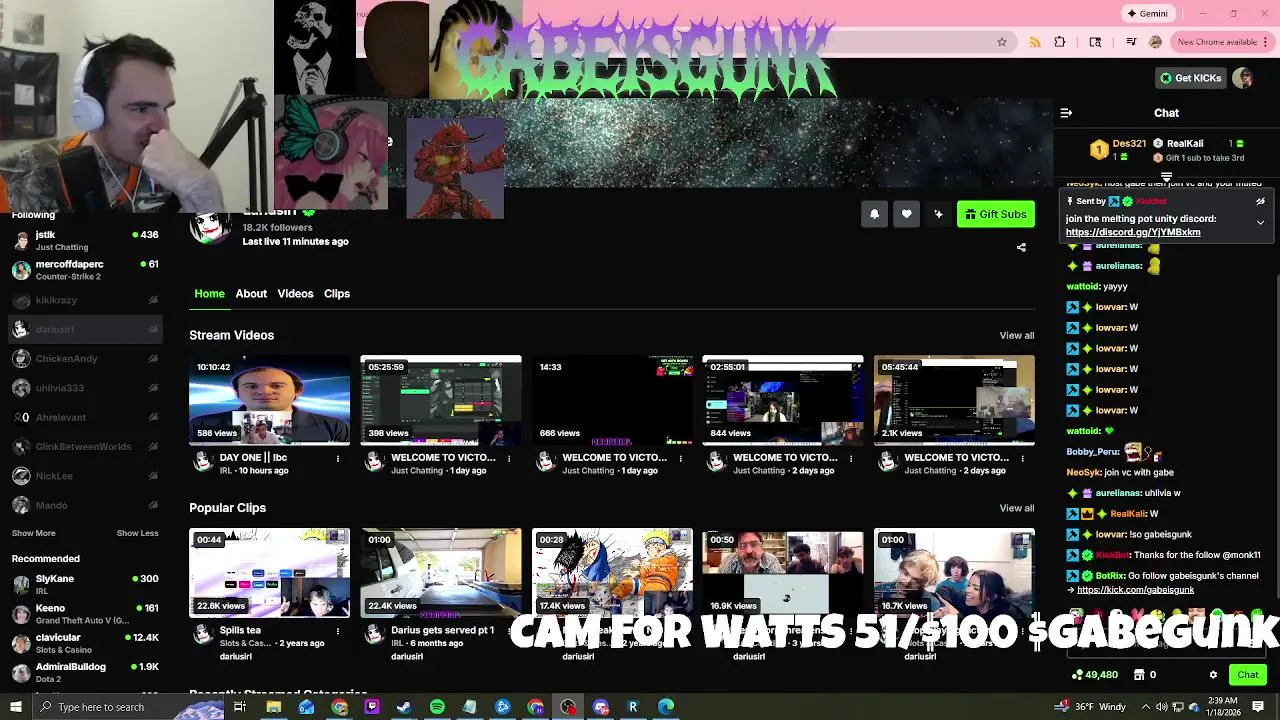Toggle offline icon beside uhlivia333

coord(153,388)
